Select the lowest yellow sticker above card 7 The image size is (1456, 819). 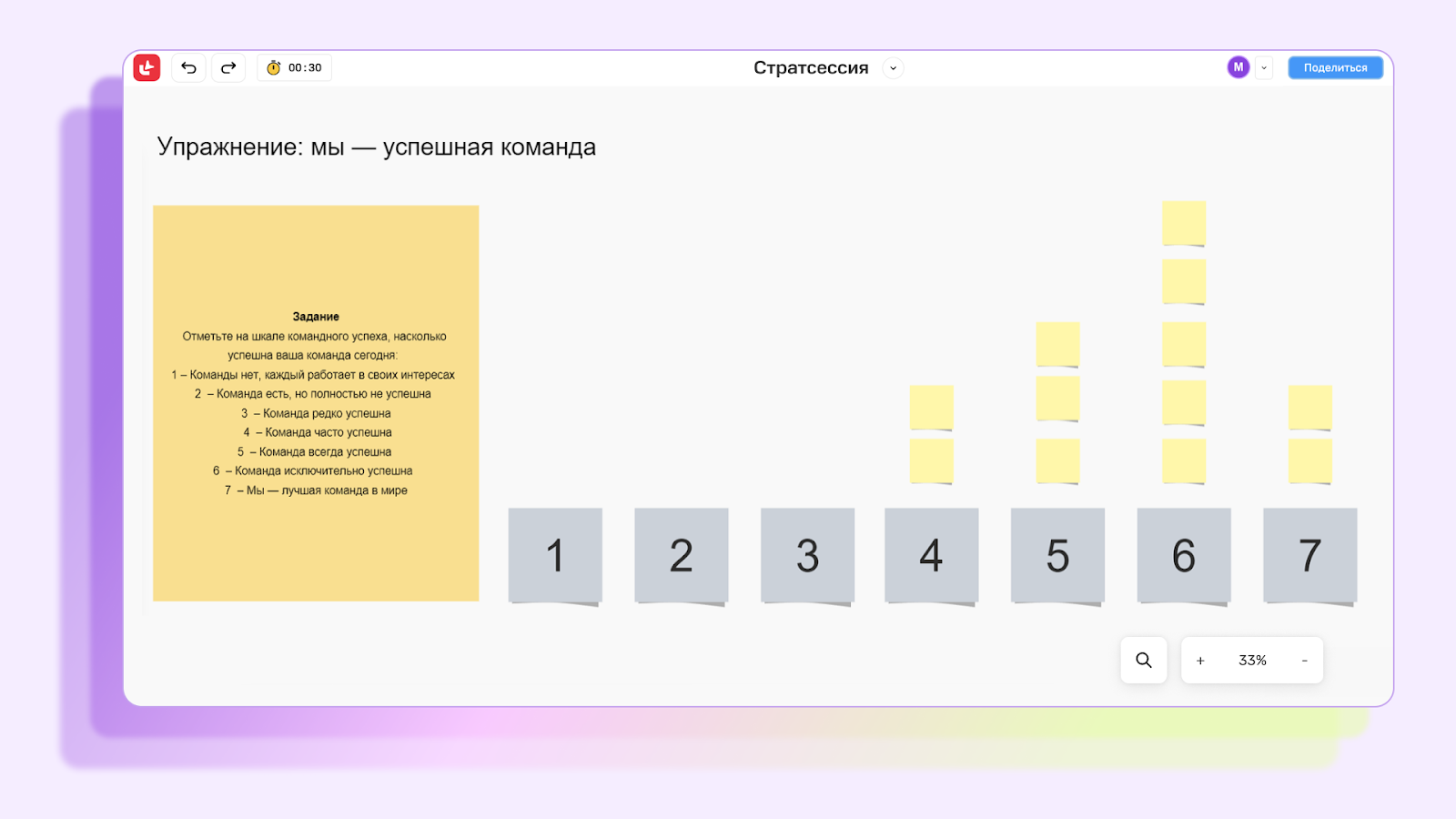(x=1310, y=461)
